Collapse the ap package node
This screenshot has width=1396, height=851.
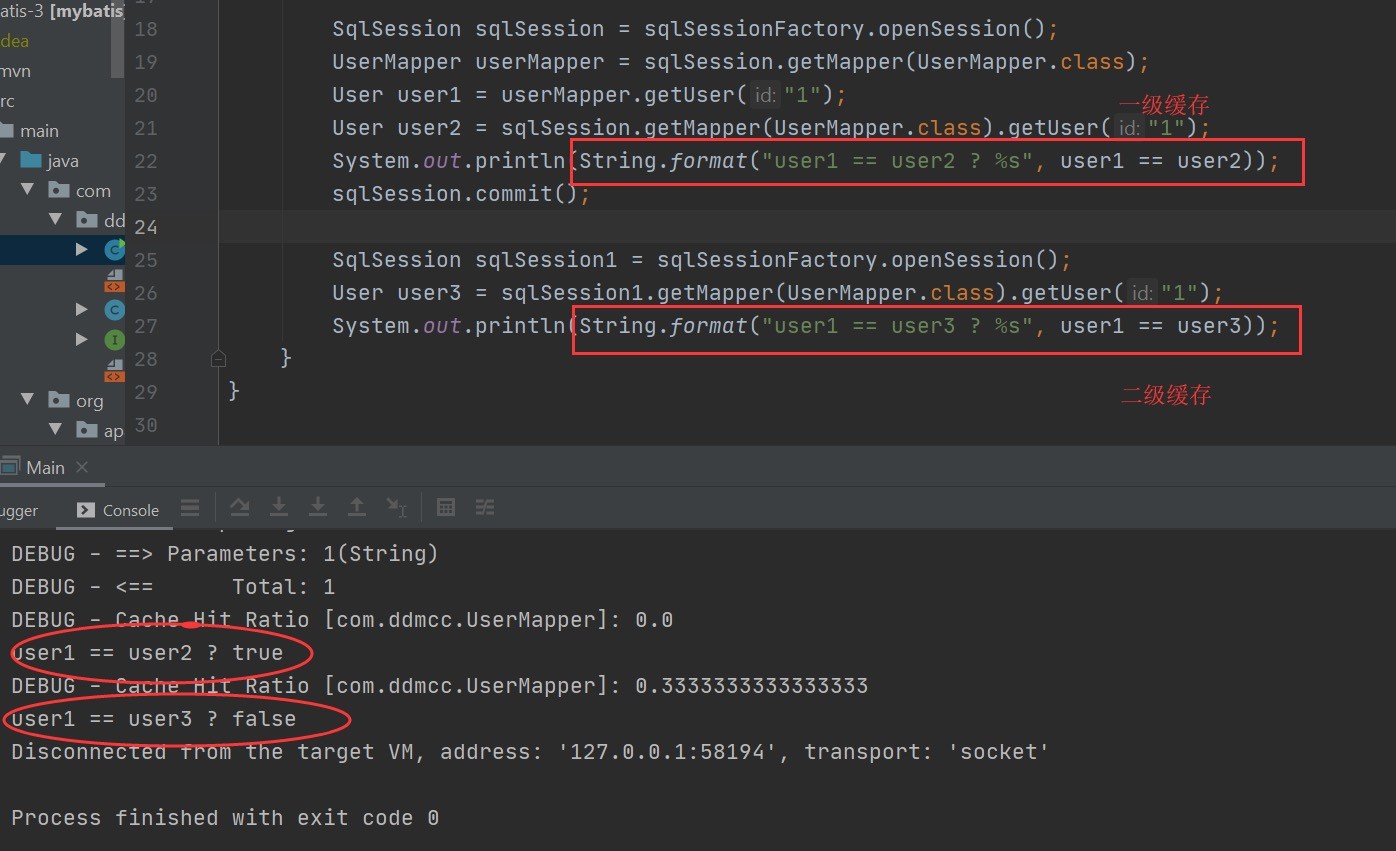pyautogui.click(x=55, y=430)
